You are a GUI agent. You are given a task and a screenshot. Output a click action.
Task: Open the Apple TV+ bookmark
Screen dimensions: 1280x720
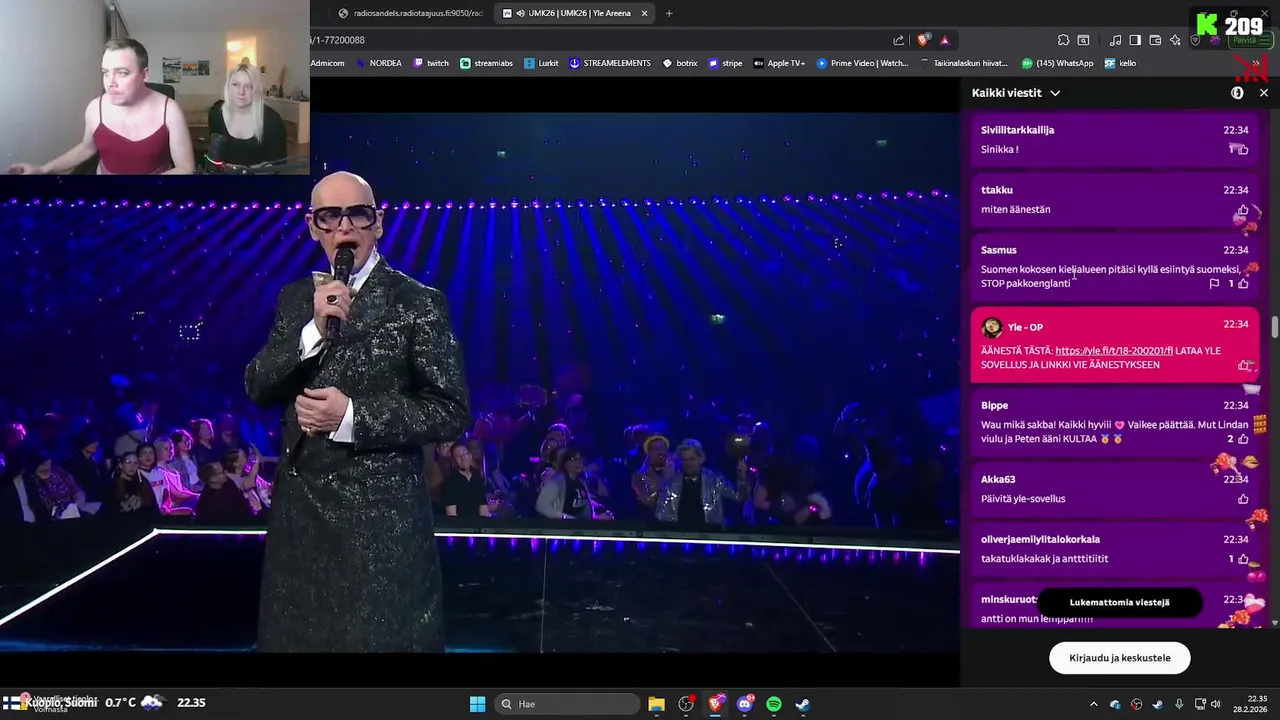point(779,63)
